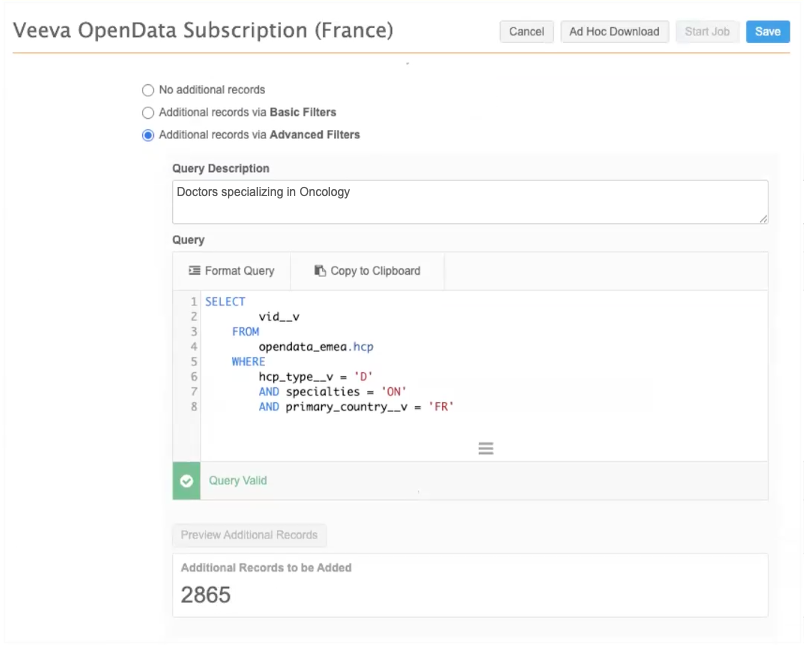The image size is (804, 645).
Task: Click the 2865 records count value
Action: click(206, 595)
